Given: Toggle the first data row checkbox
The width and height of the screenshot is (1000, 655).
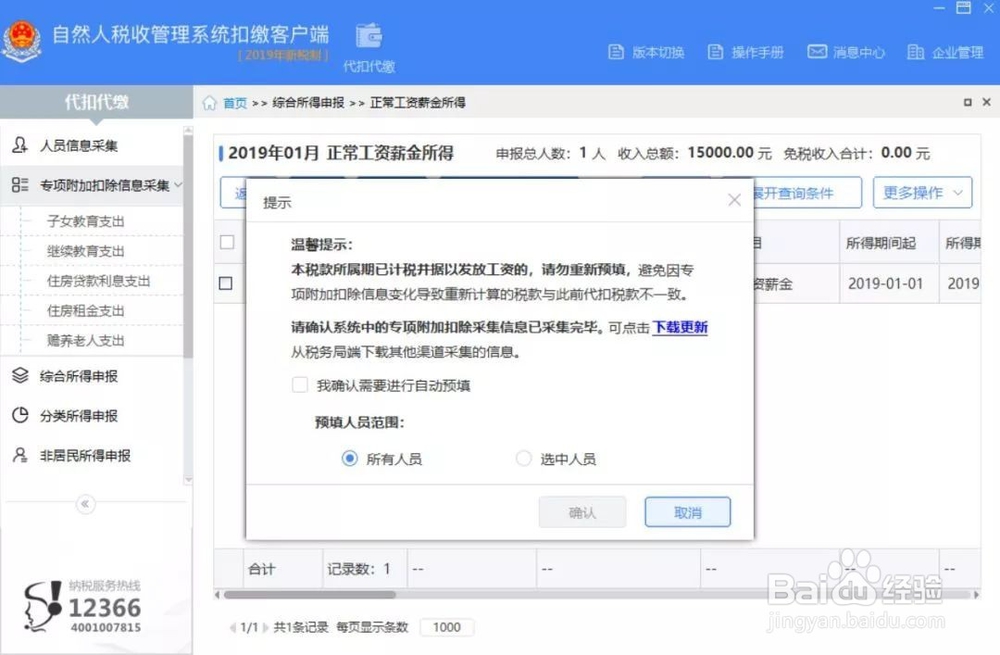Looking at the screenshot, I should (226, 283).
